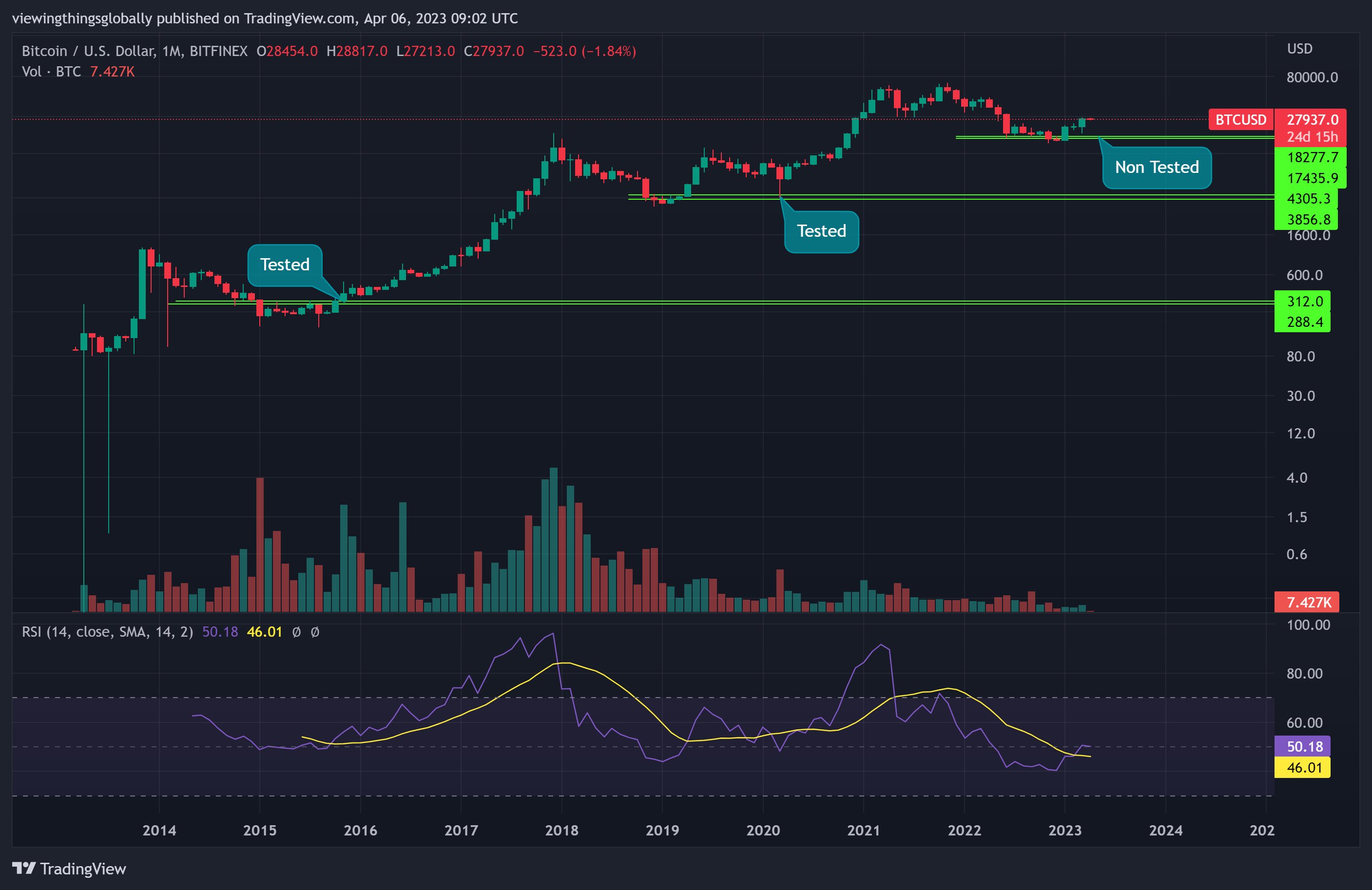Click the USD currency label on price axis
This screenshot has width=1372, height=890.
tap(1299, 48)
